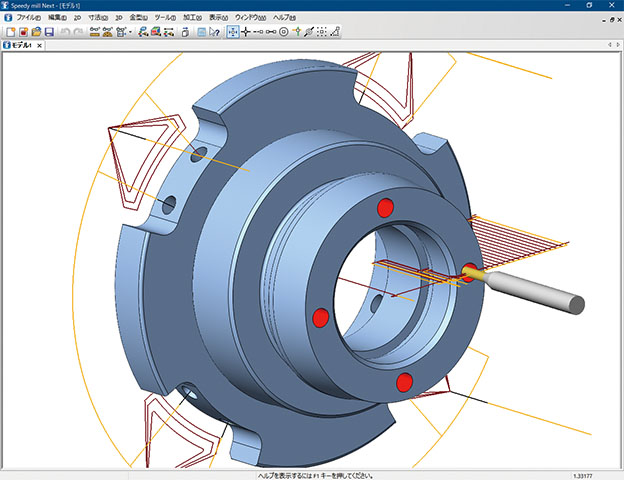Toggle the crosshair point snap button
Screen dimensions: 624x480
click(246, 32)
